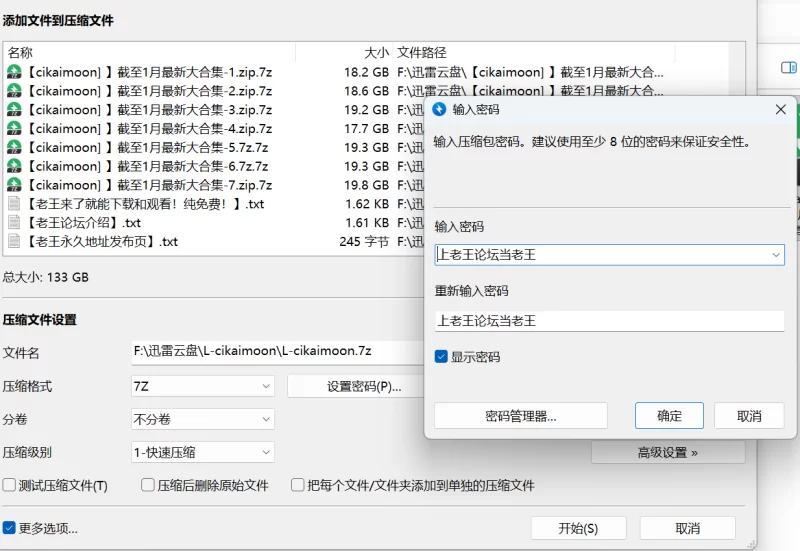Screen dimensions: 800x551
Task: Click the 7z icon of 大合集-5.7z.7z
Action: pyautogui.click(x=14, y=147)
